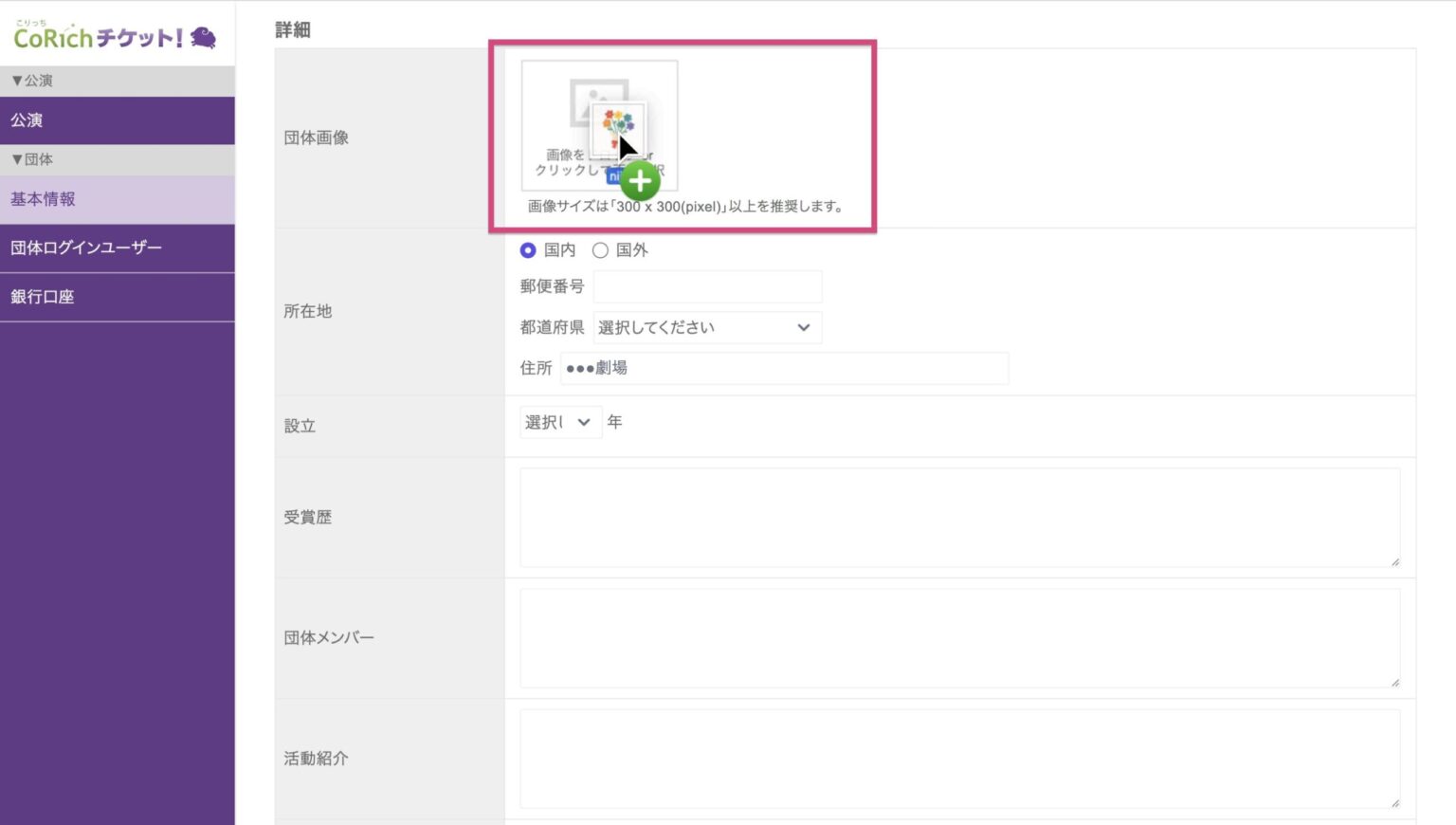This screenshot has height=825, width=1456.
Task: Select 基本情報 in the sidebar
Action: pyautogui.click(x=42, y=200)
